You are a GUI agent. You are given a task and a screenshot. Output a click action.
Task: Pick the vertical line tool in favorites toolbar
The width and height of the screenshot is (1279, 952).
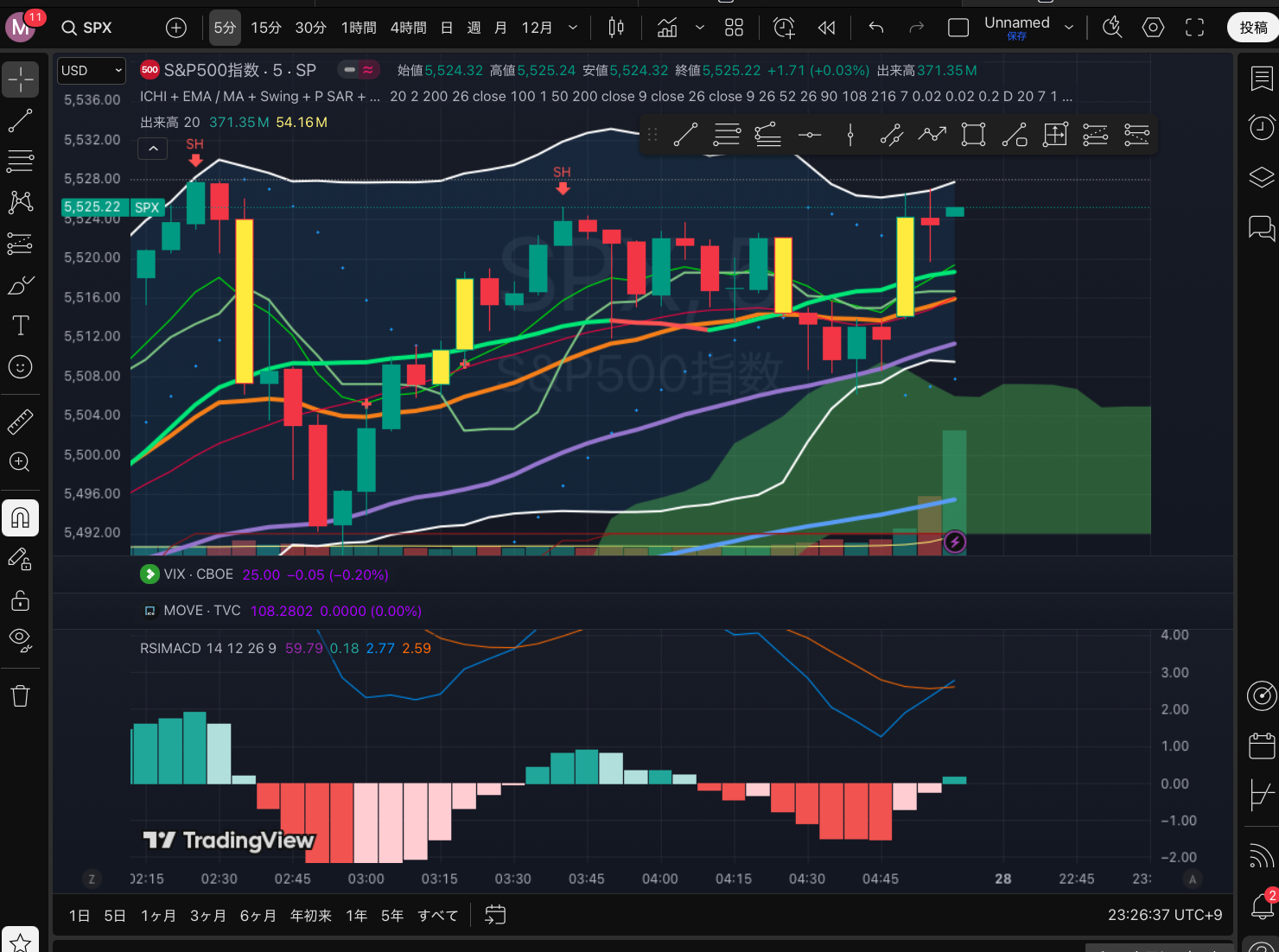(850, 135)
